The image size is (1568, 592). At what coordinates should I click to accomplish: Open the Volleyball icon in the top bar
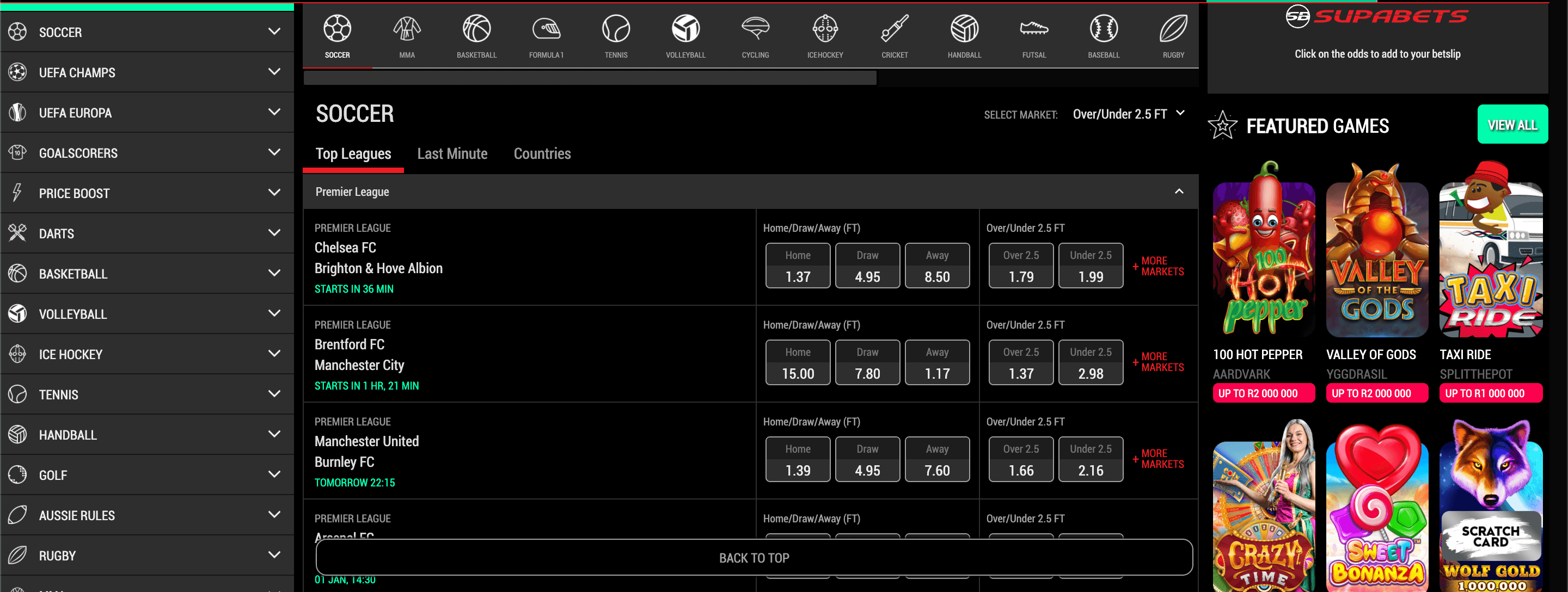coord(685,29)
